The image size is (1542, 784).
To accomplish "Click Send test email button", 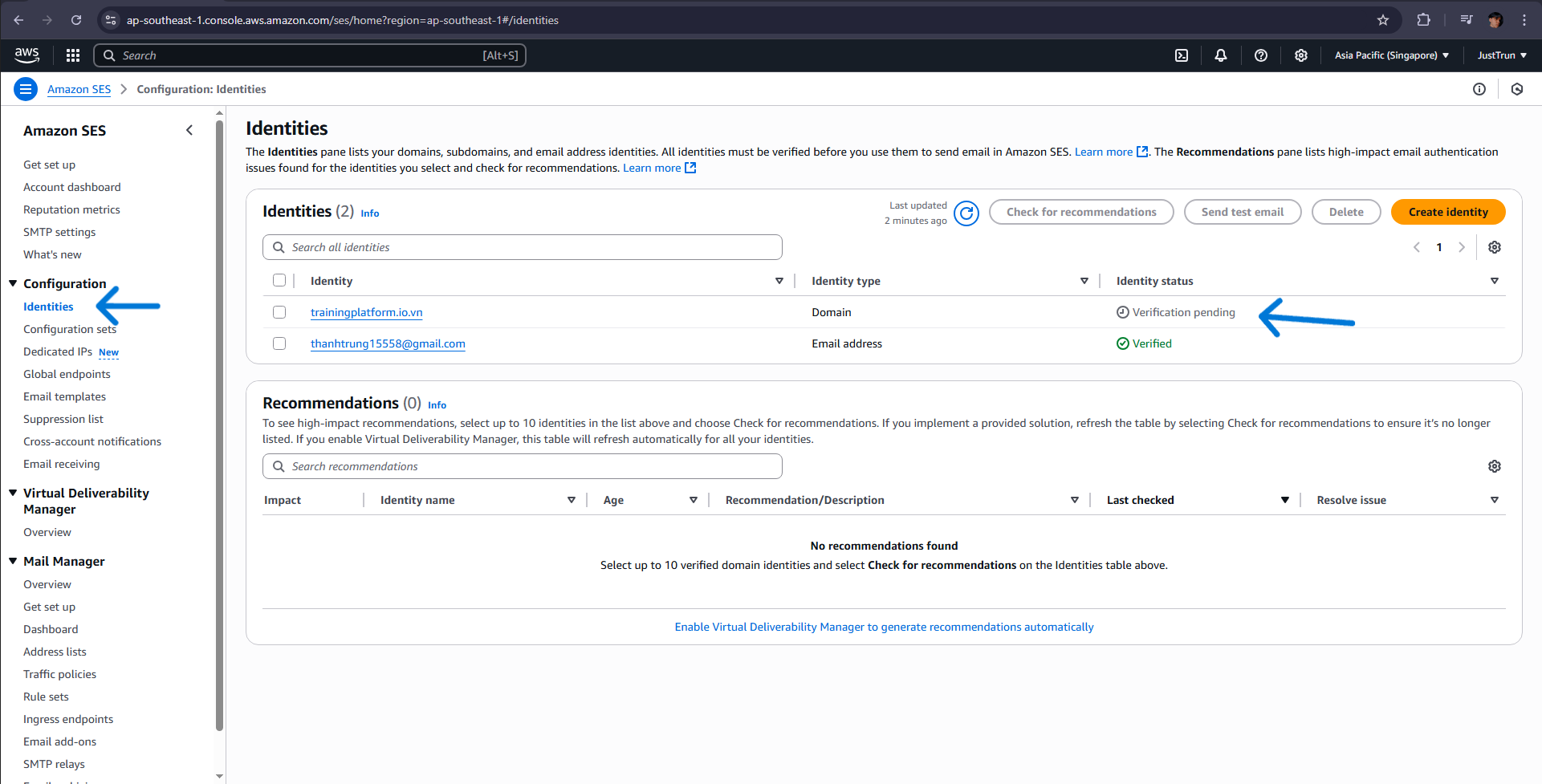I will (1243, 212).
